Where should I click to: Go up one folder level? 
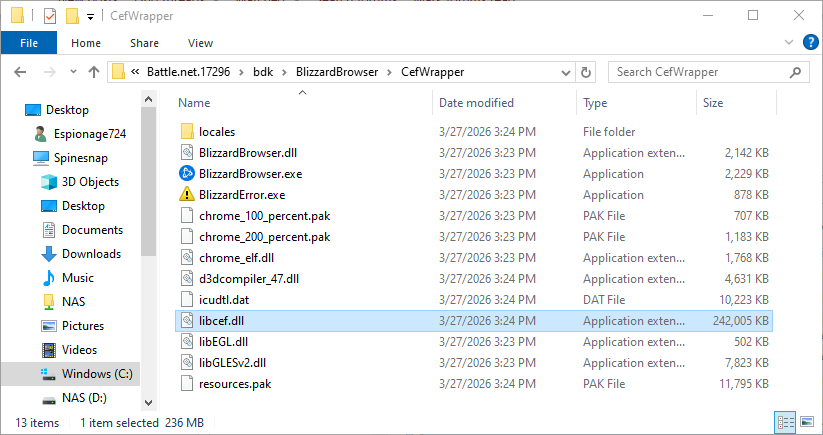tap(94, 72)
